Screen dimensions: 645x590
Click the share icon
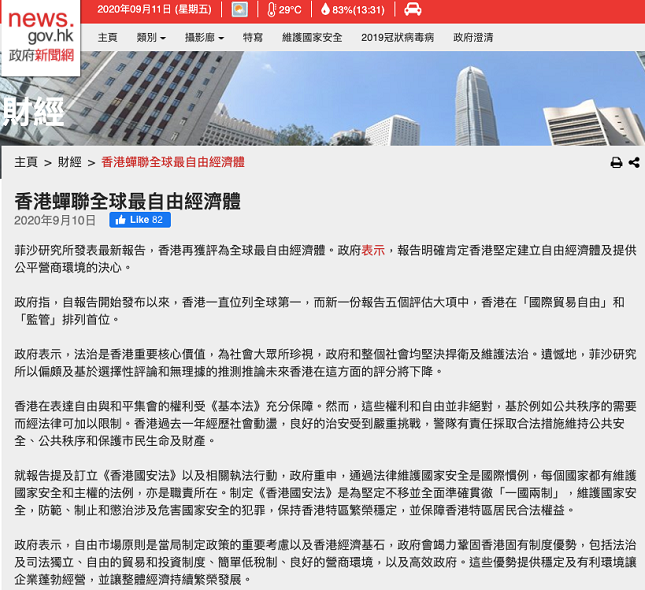(634, 163)
